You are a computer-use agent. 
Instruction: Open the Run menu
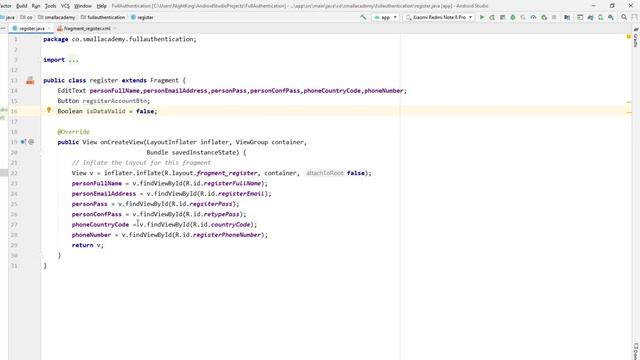coord(36,6)
